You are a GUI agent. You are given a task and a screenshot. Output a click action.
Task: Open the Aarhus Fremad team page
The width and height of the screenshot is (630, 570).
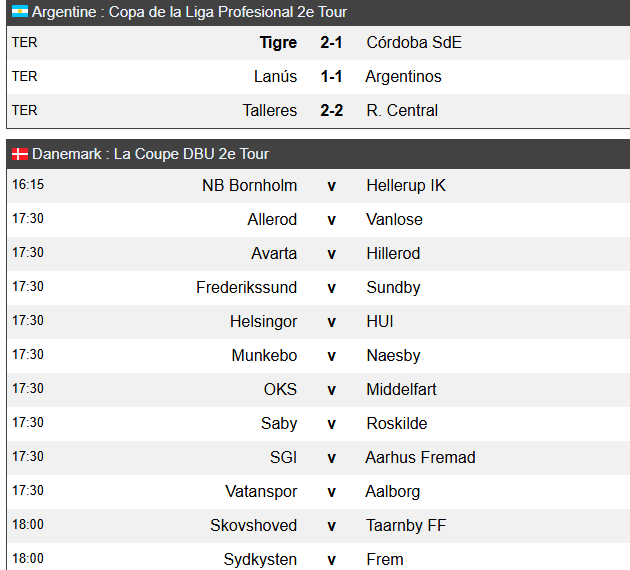click(420, 458)
